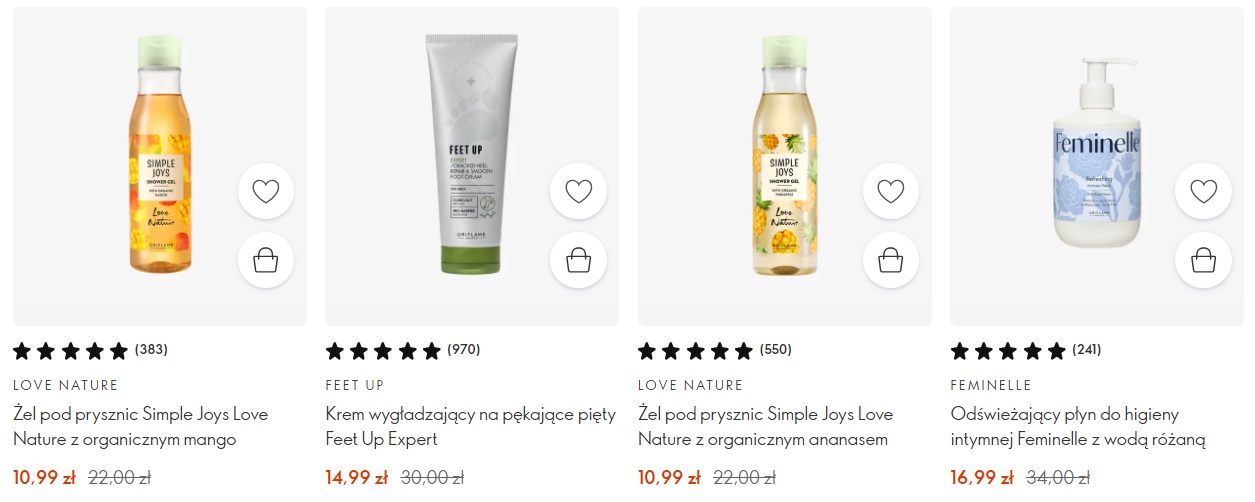Add pineapple shower gel to shopping bag
The width and height of the screenshot is (1255, 502).
click(x=891, y=261)
